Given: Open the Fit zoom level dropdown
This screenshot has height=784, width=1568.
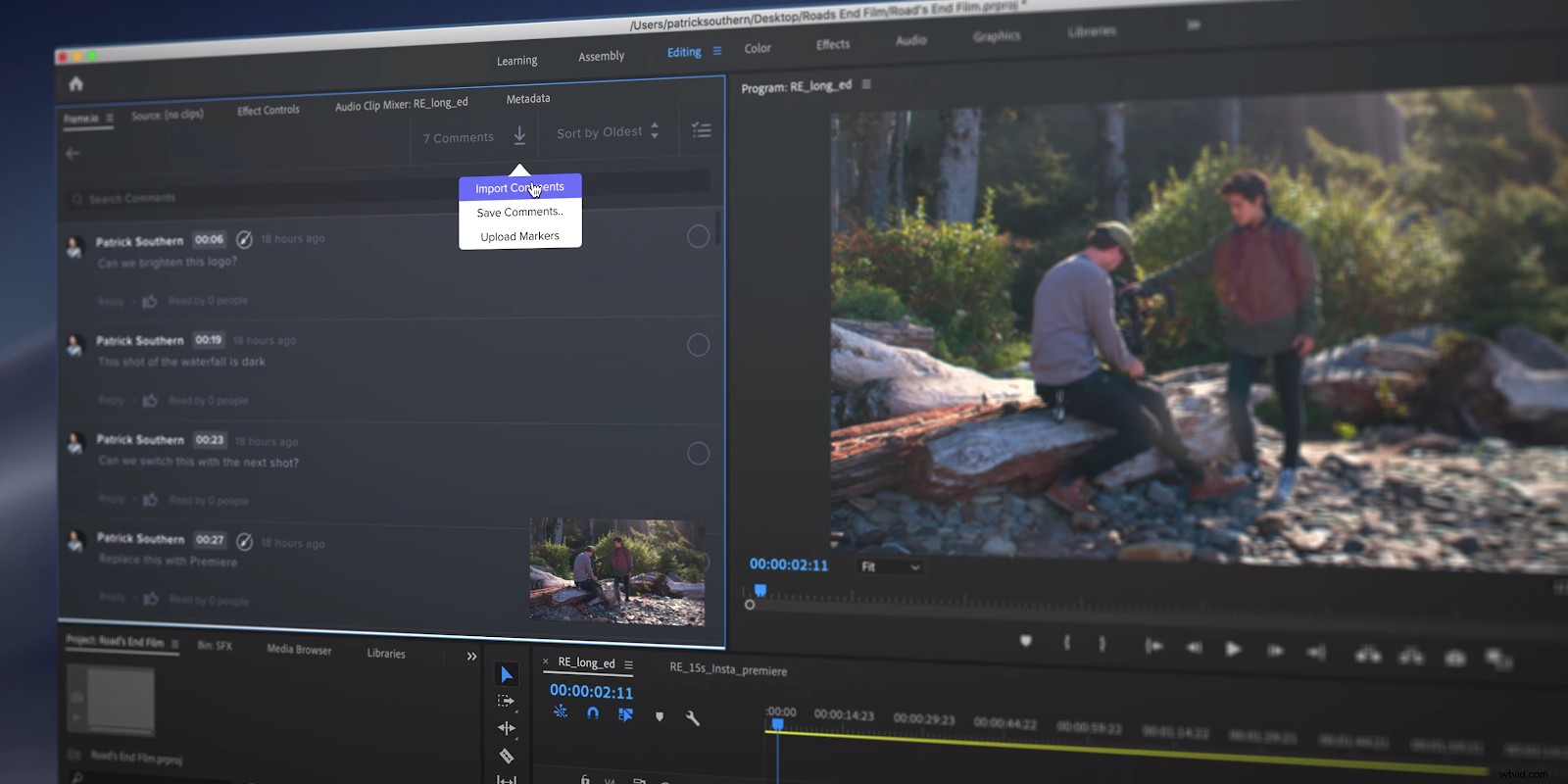Looking at the screenshot, I should click(x=890, y=566).
